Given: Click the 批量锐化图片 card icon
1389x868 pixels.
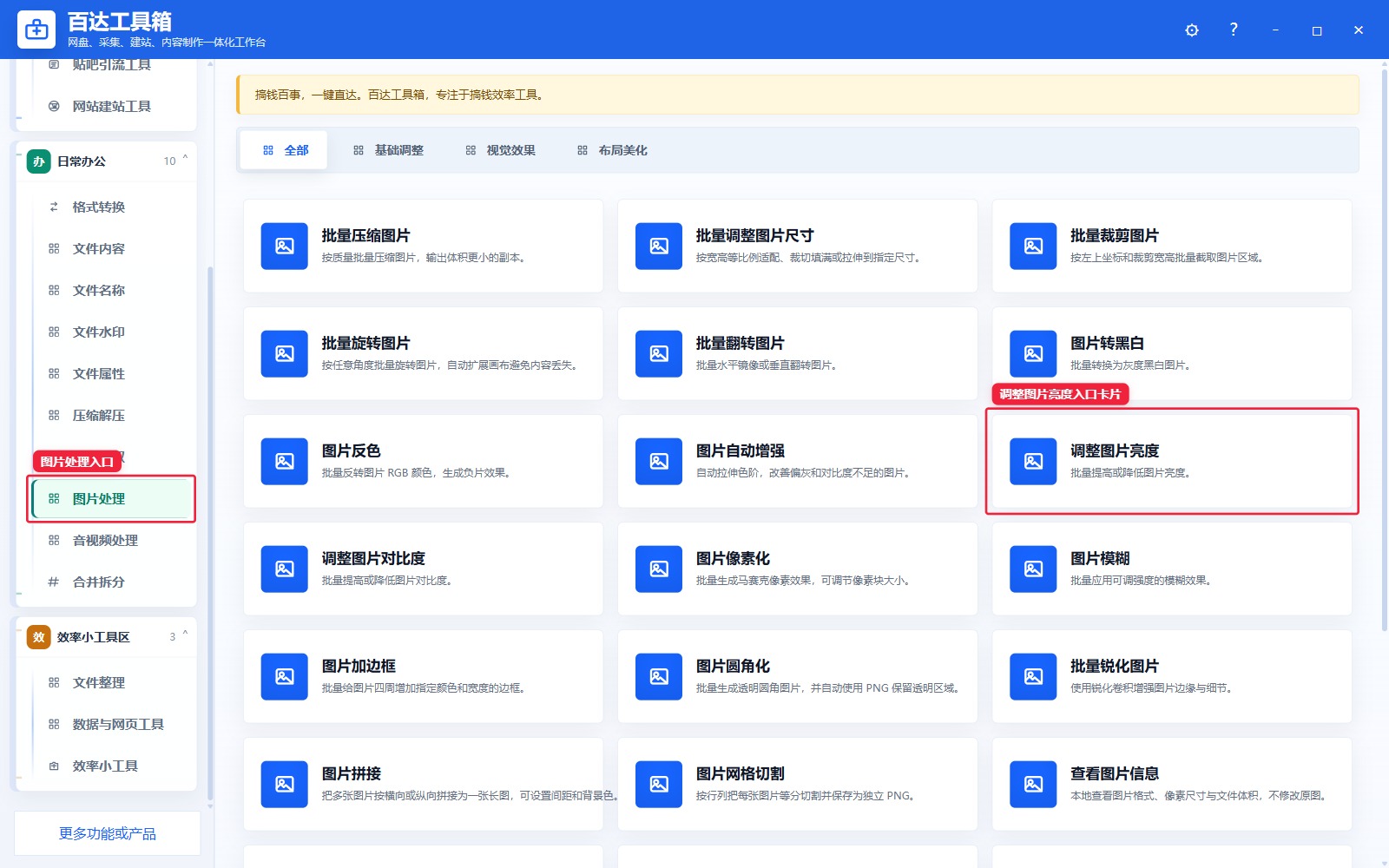Looking at the screenshot, I should pyautogui.click(x=1033, y=677).
